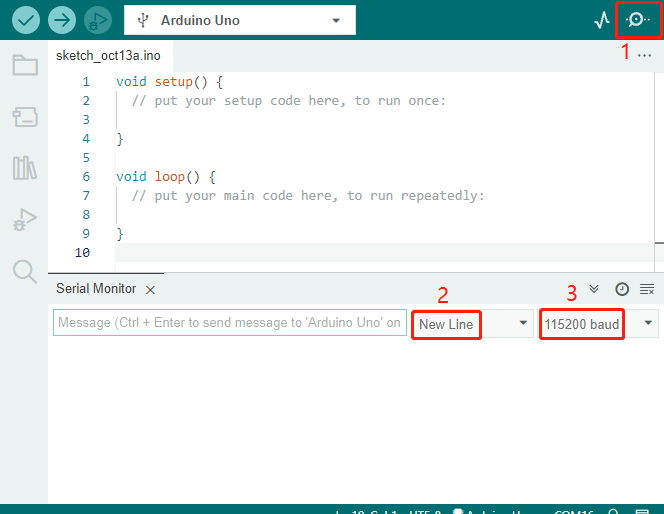Click the Upload arrow button
This screenshot has width=664, height=514.
[62, 20]
